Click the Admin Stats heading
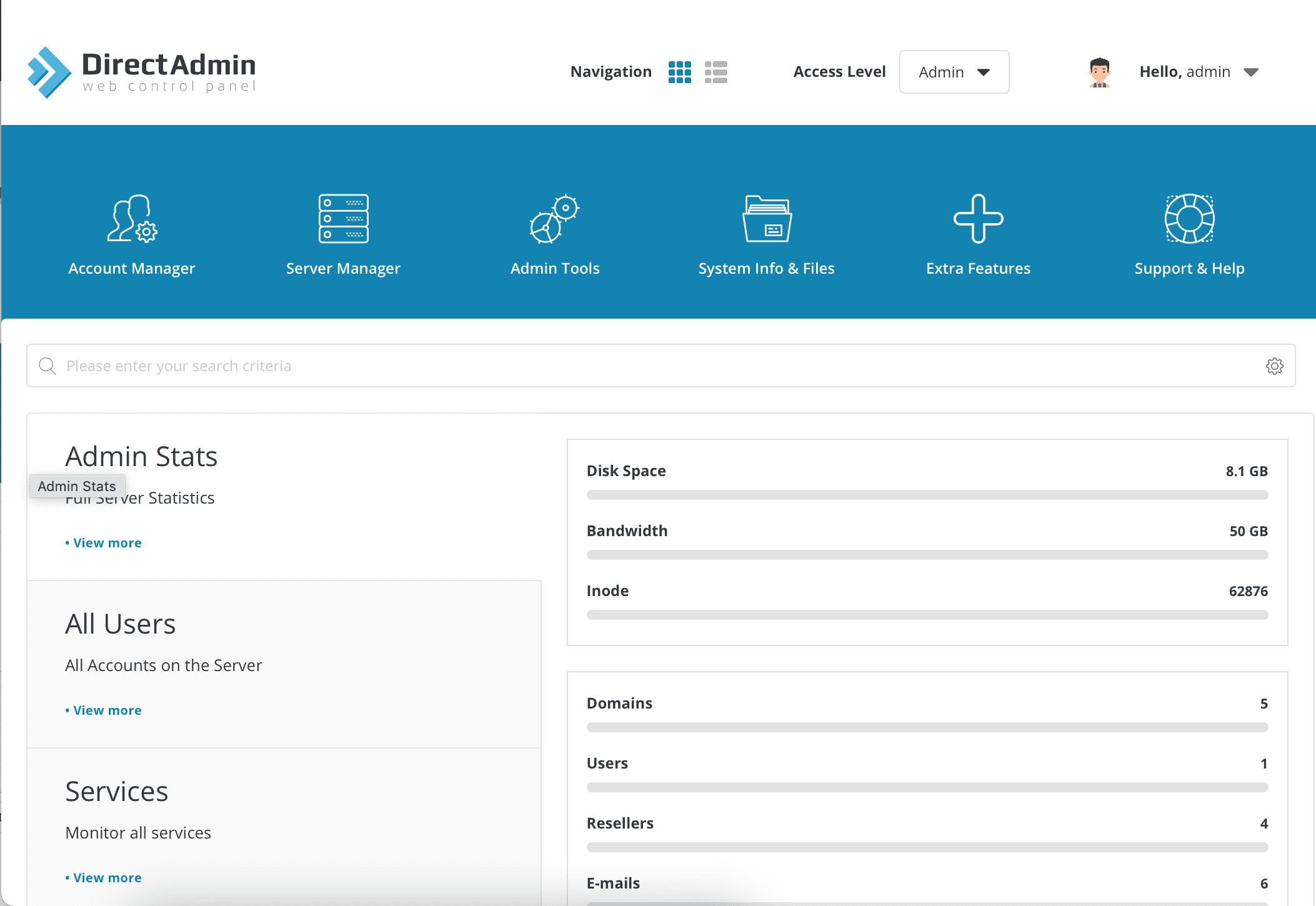The height and width of the screenshot is (906, 1316). click(x=141, y=456)
